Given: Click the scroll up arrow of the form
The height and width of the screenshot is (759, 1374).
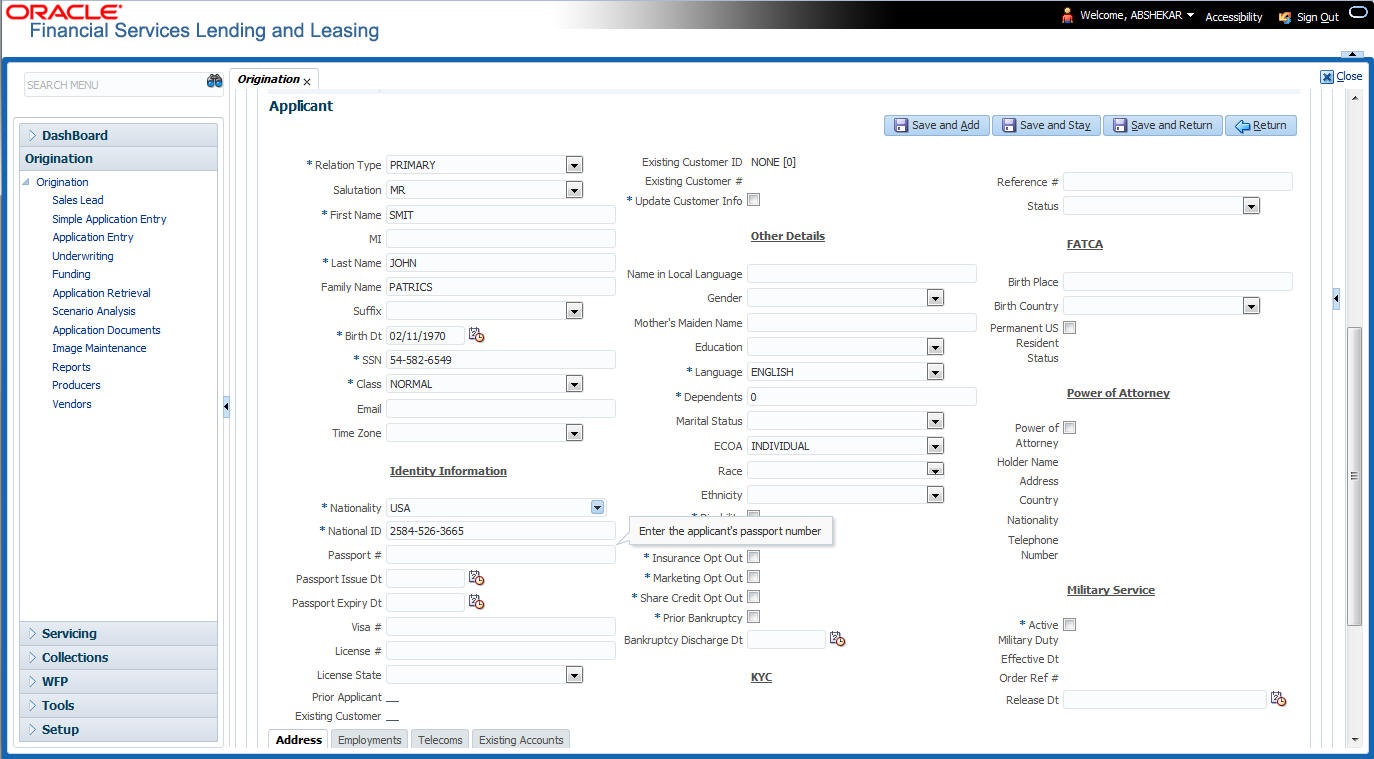Looking at the screenshot, I should click(1355, 98).
